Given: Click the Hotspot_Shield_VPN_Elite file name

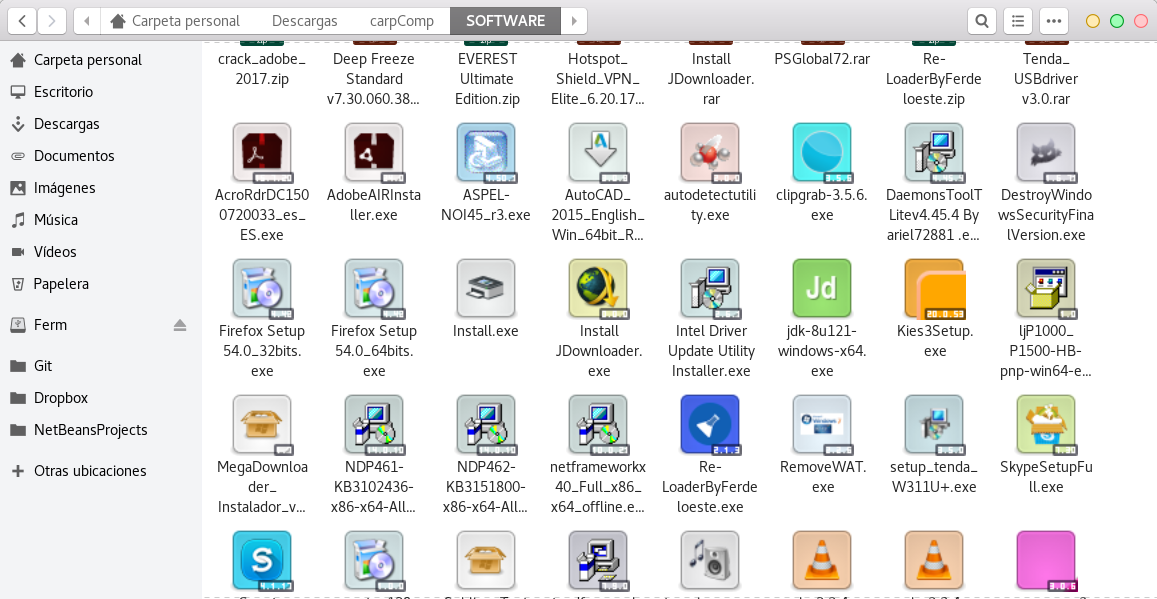Looking at the screenshot, I should tap(598, 79).
